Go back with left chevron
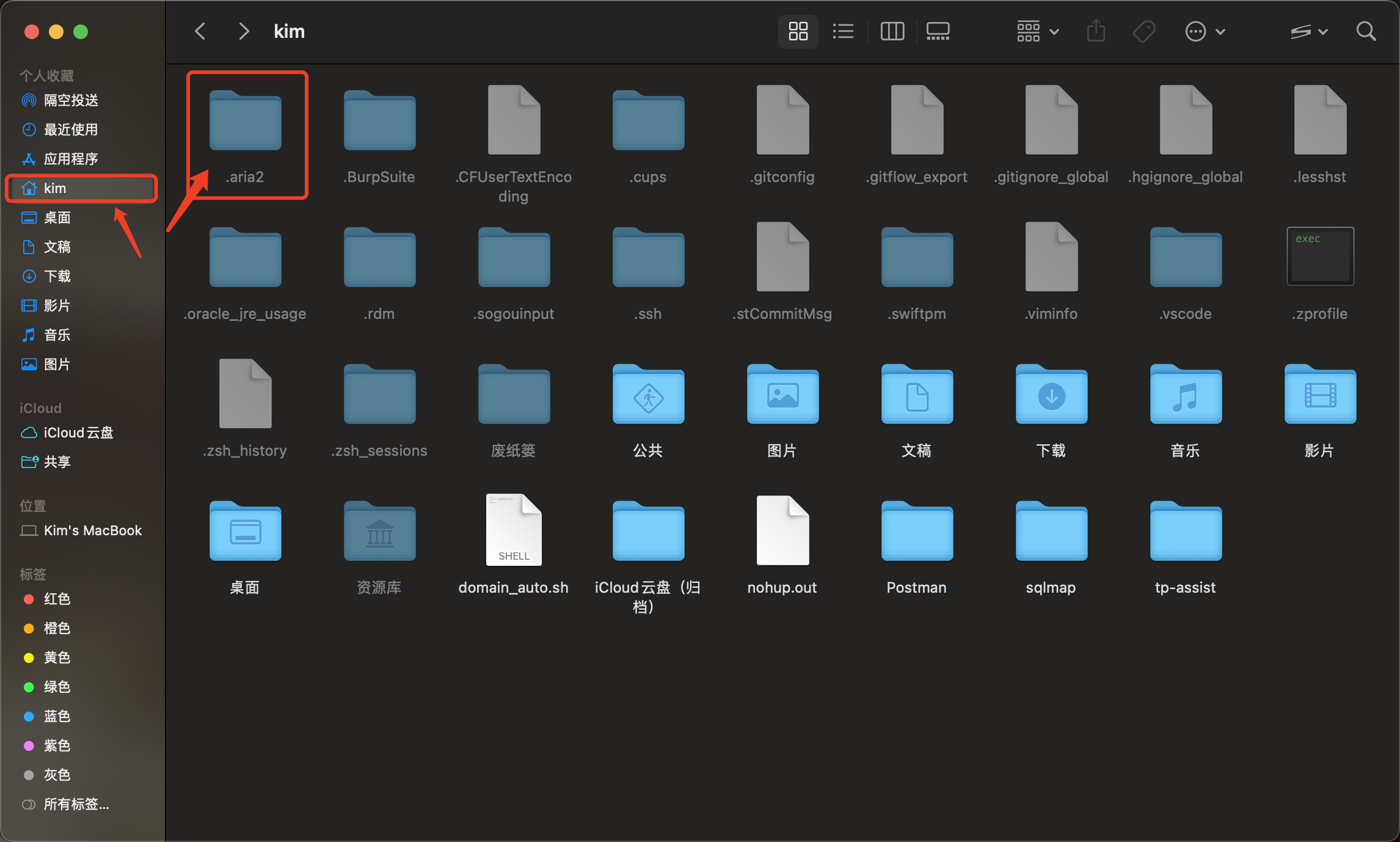1400x842 pixels. 200,31
